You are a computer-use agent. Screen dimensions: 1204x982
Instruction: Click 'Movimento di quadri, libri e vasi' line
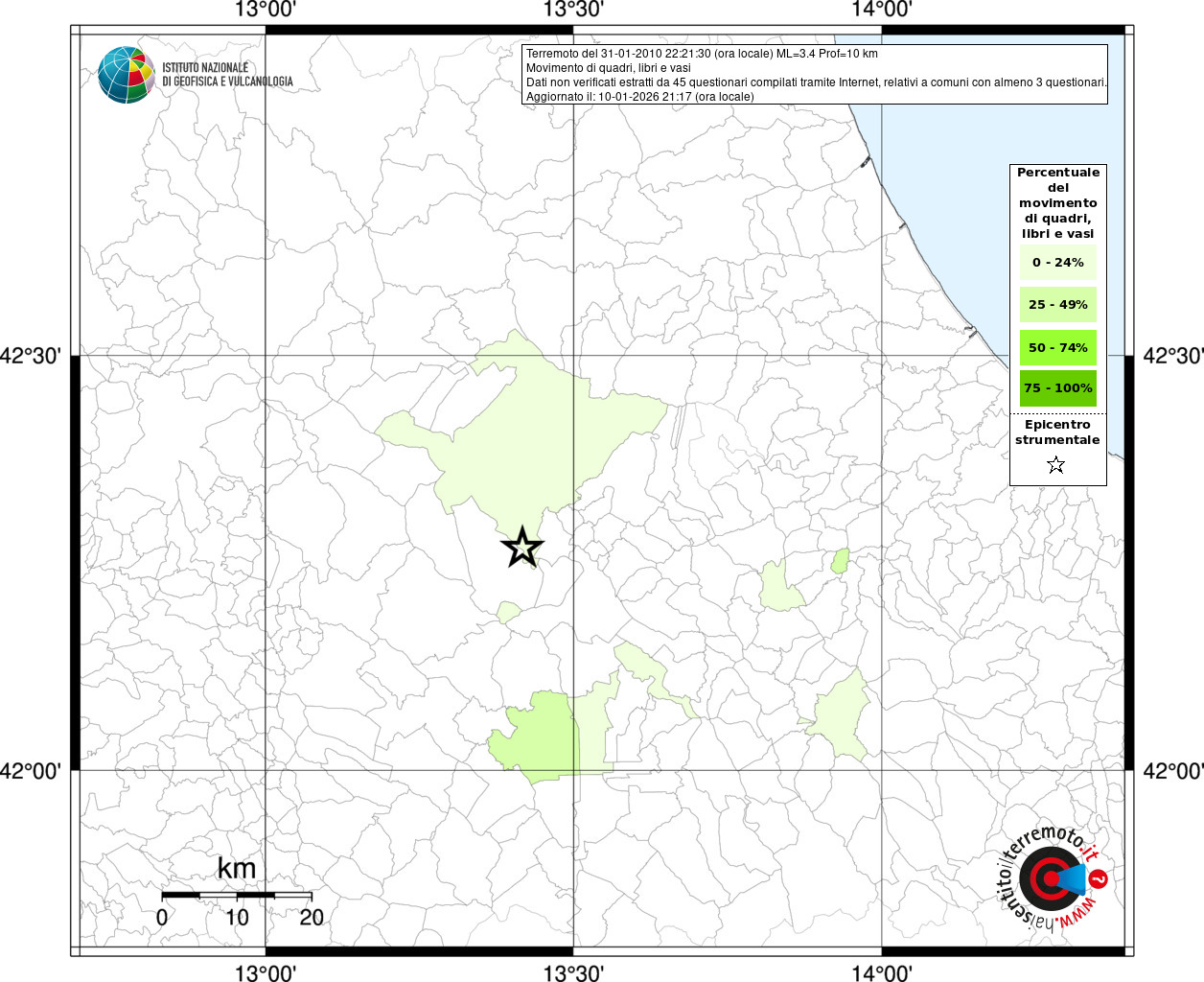pyautogui.click(x=608, y=68)
